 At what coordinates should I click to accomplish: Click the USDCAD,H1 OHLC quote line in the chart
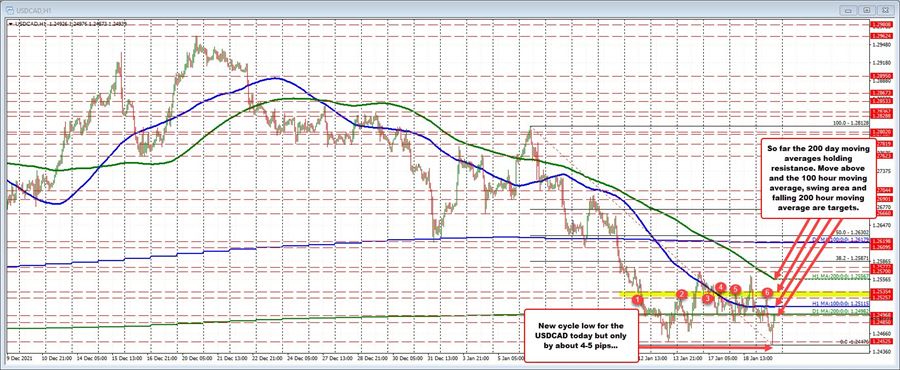pos(71,24)
